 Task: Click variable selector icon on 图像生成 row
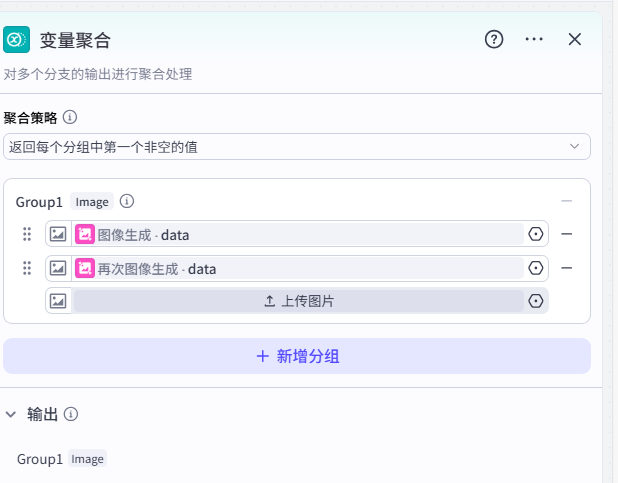[536, 234]
